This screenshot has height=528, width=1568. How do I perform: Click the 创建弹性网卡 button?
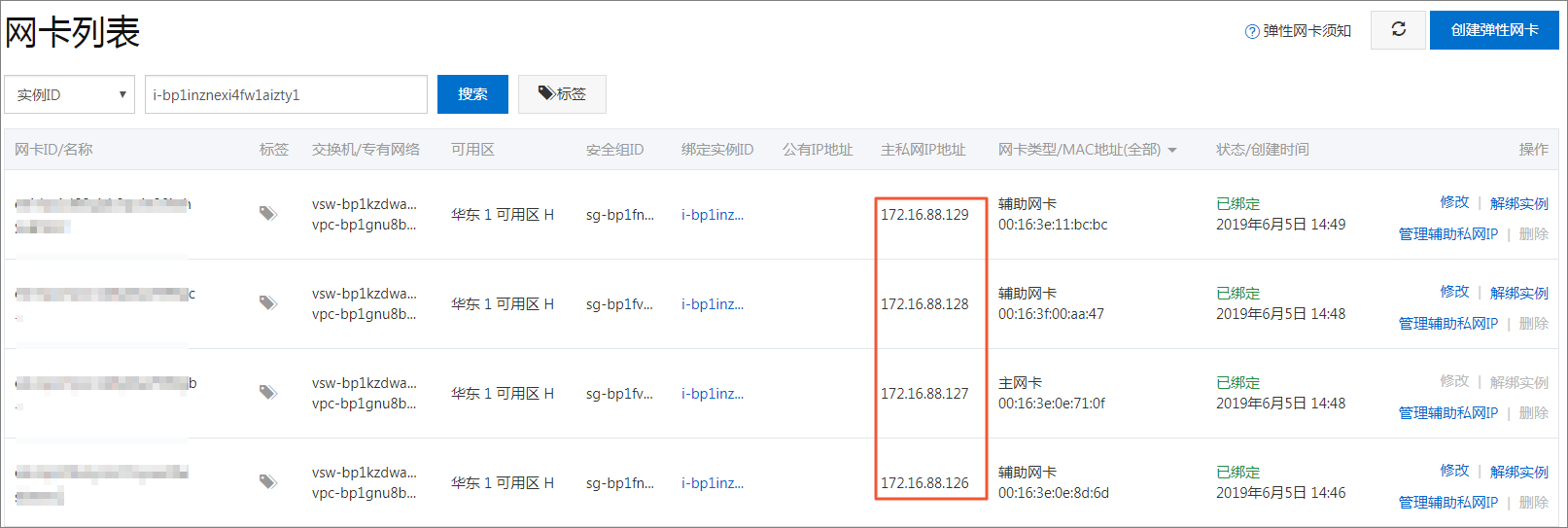click(x=1494, y=30)
